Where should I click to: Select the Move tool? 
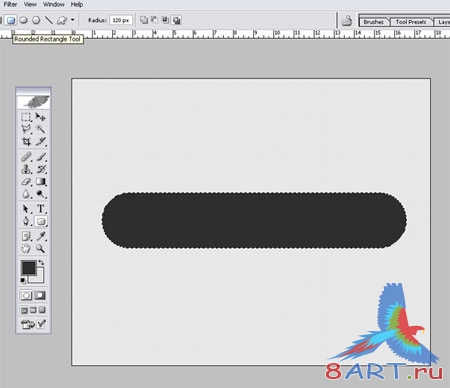(41, 117)
